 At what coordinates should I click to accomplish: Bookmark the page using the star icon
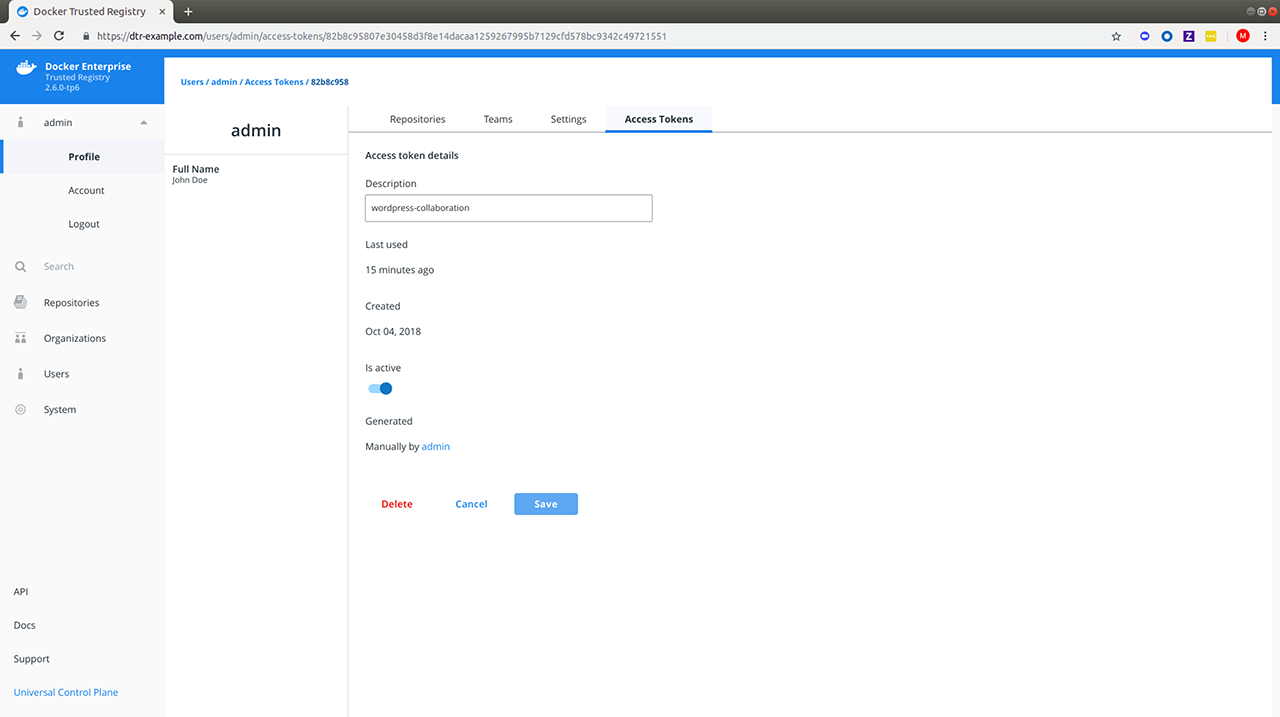1116,35
